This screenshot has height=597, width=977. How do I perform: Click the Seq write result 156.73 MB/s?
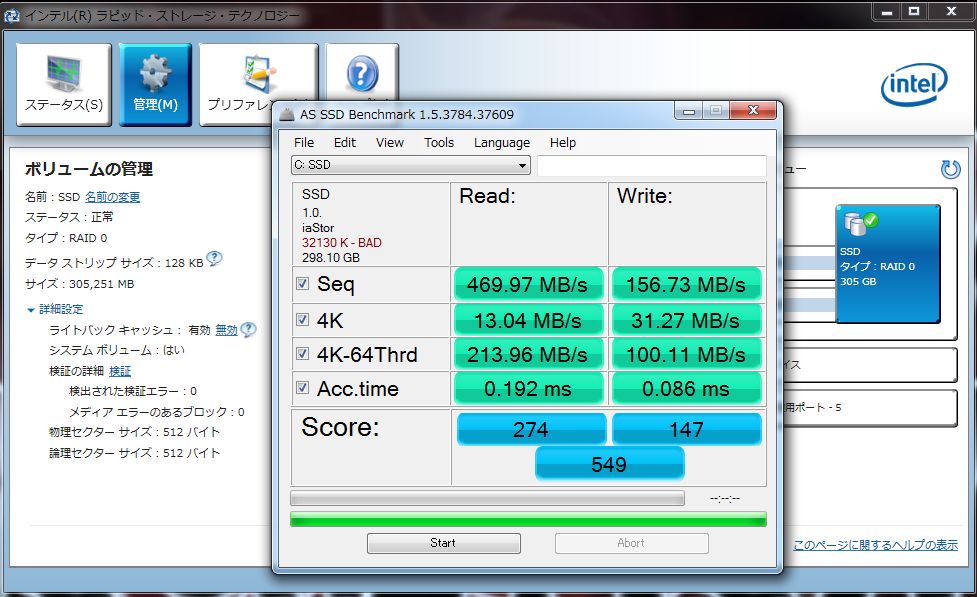pos(685,284)
